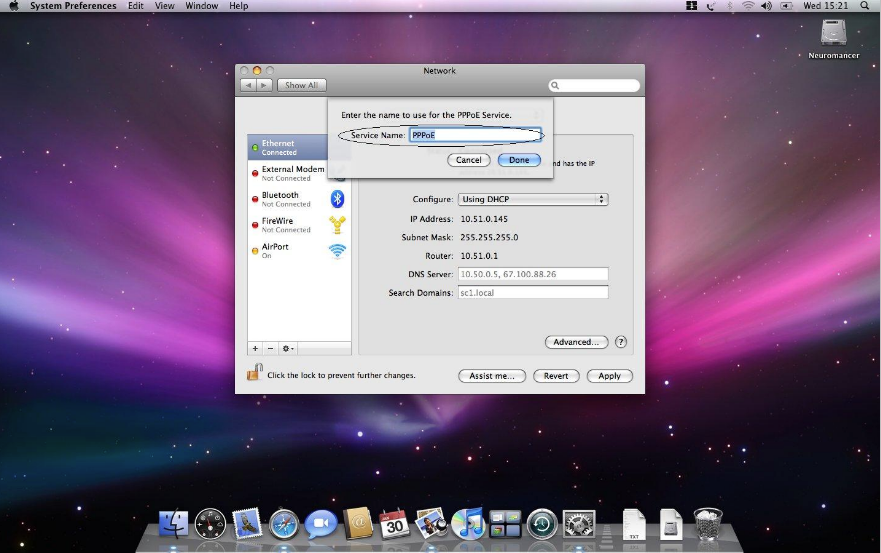This screenshot has width=881, height=553.
Task: Select Bluetooth in the services list
Action: point(299,199)
